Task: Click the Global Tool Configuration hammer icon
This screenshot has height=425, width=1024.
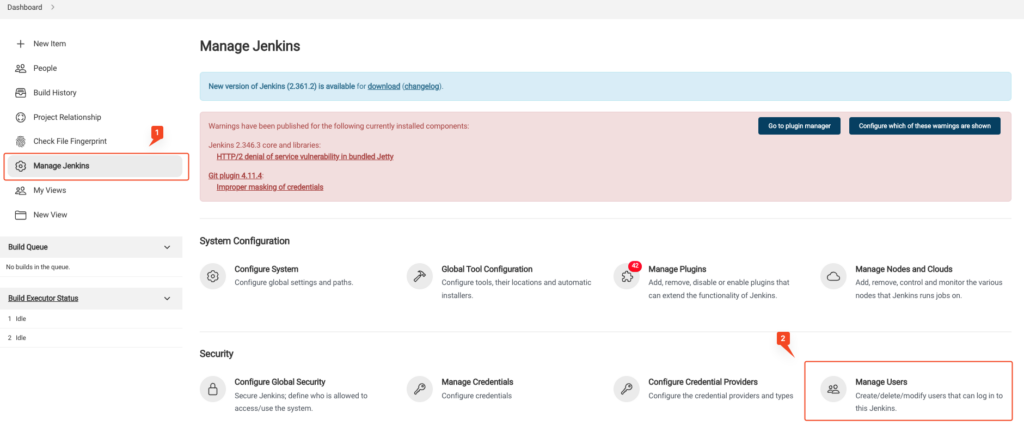Action: 419,276
